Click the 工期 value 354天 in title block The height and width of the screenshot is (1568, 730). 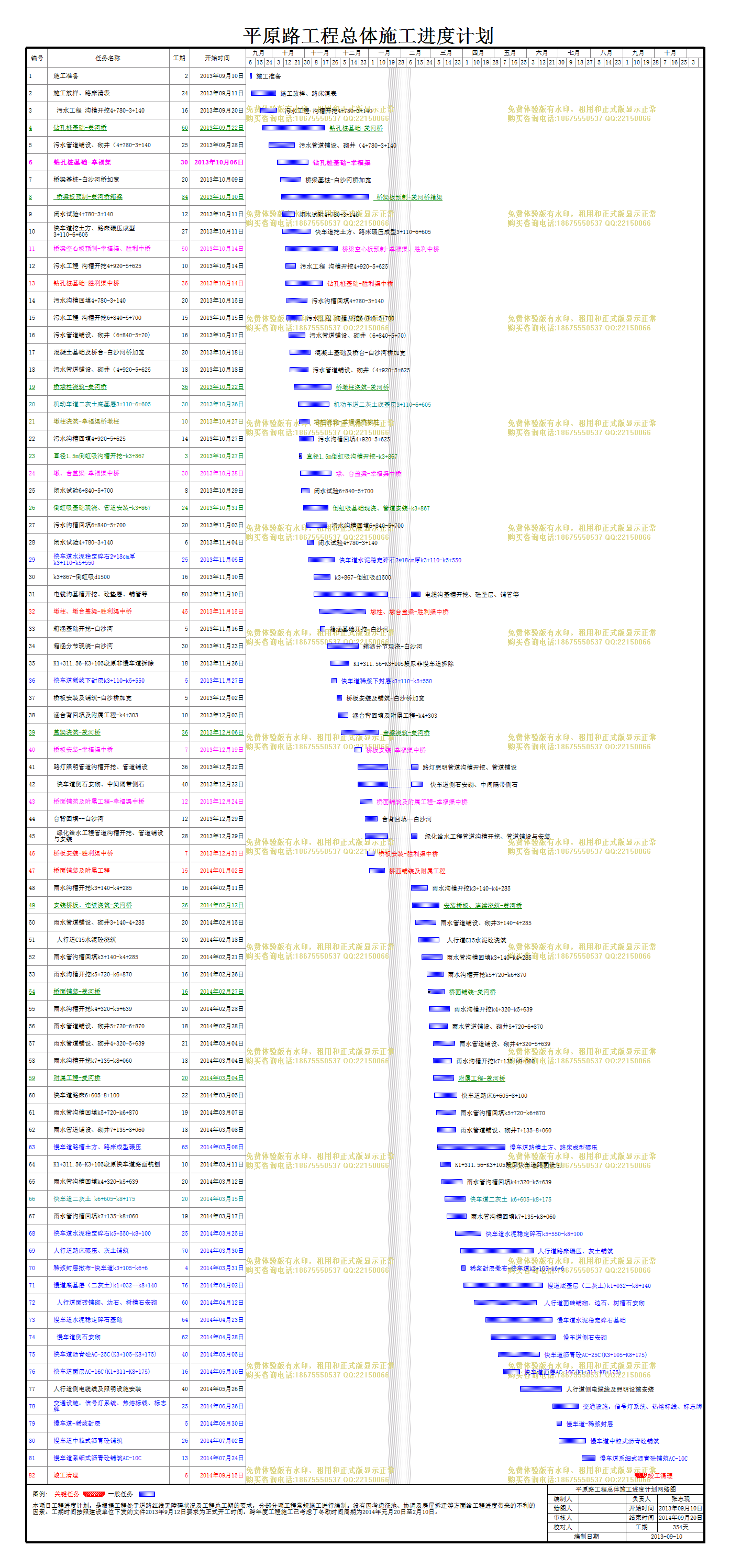[680, 1527]
